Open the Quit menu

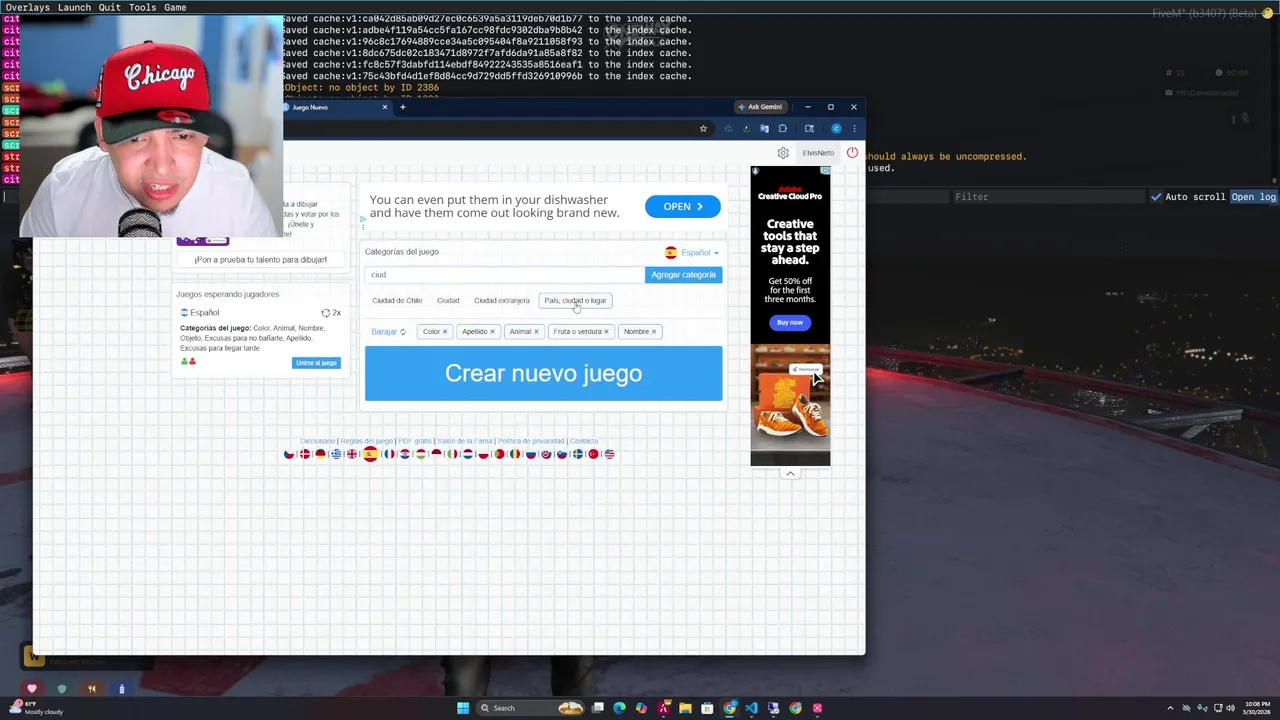coord(109,7)
